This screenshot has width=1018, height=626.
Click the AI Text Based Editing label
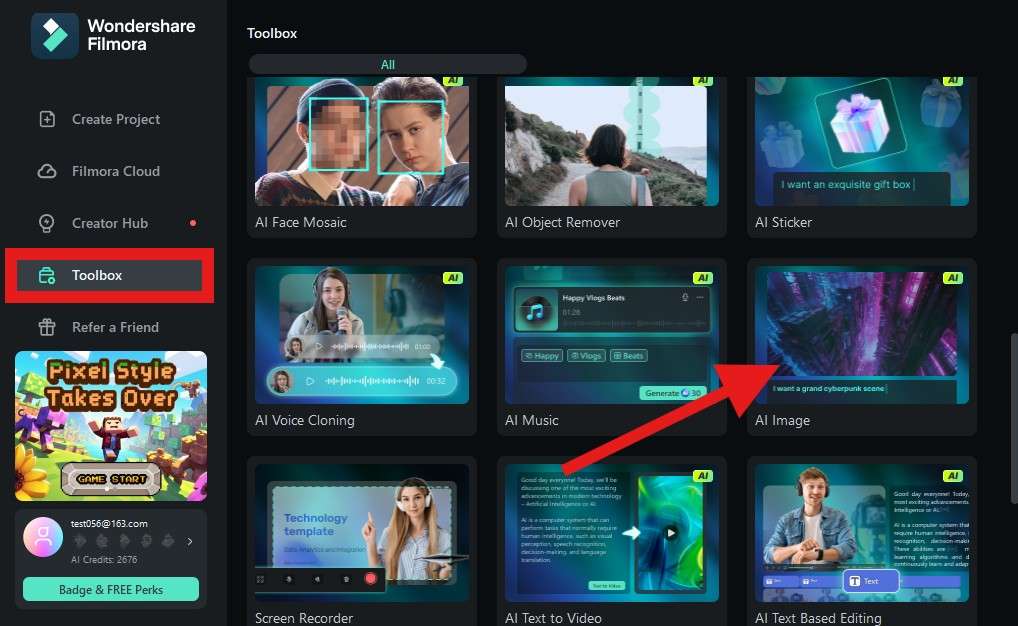click(x=818, y=618)
